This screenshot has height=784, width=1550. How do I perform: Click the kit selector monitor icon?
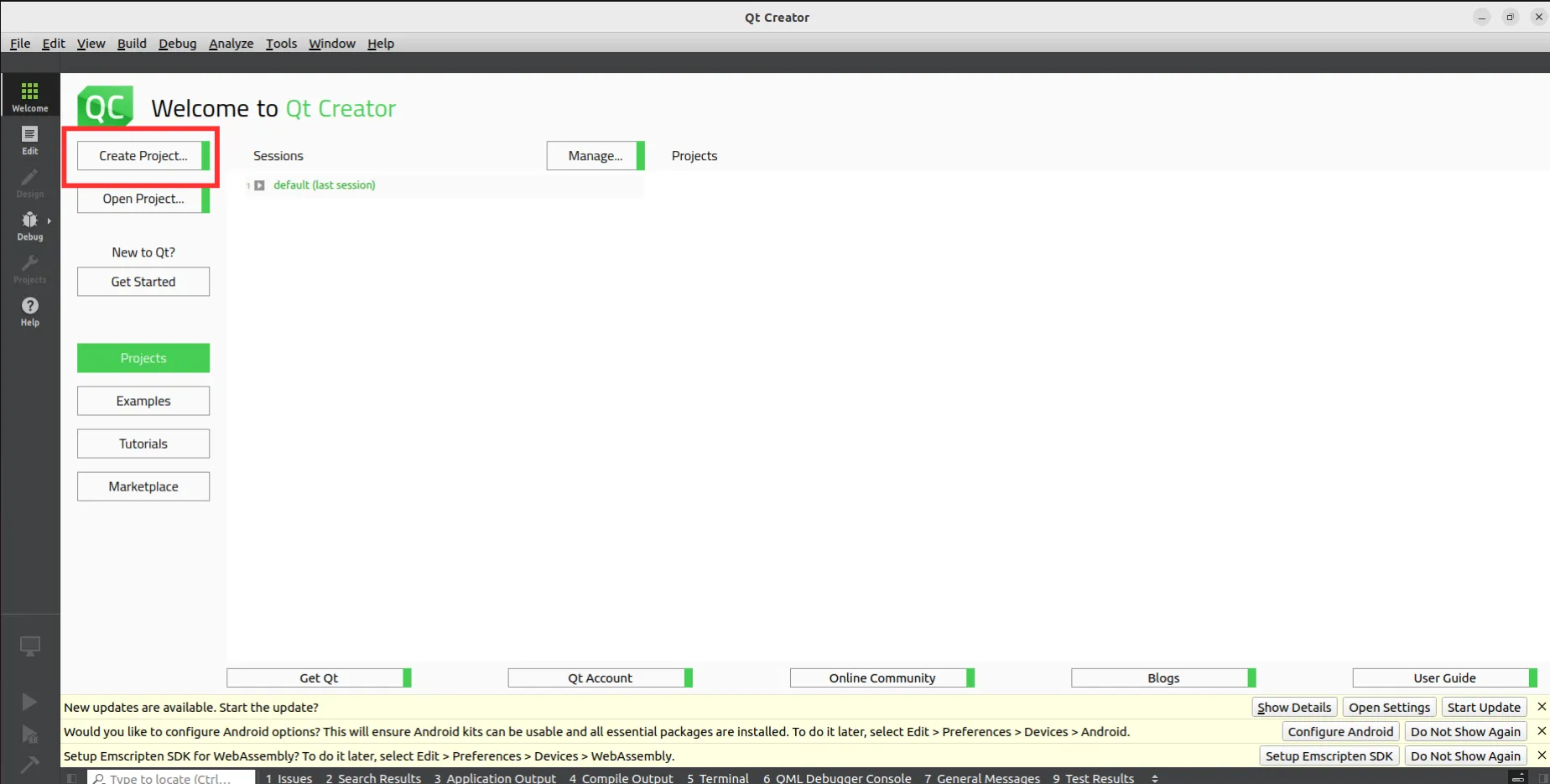pyautogui.click(x=29, y=645)
